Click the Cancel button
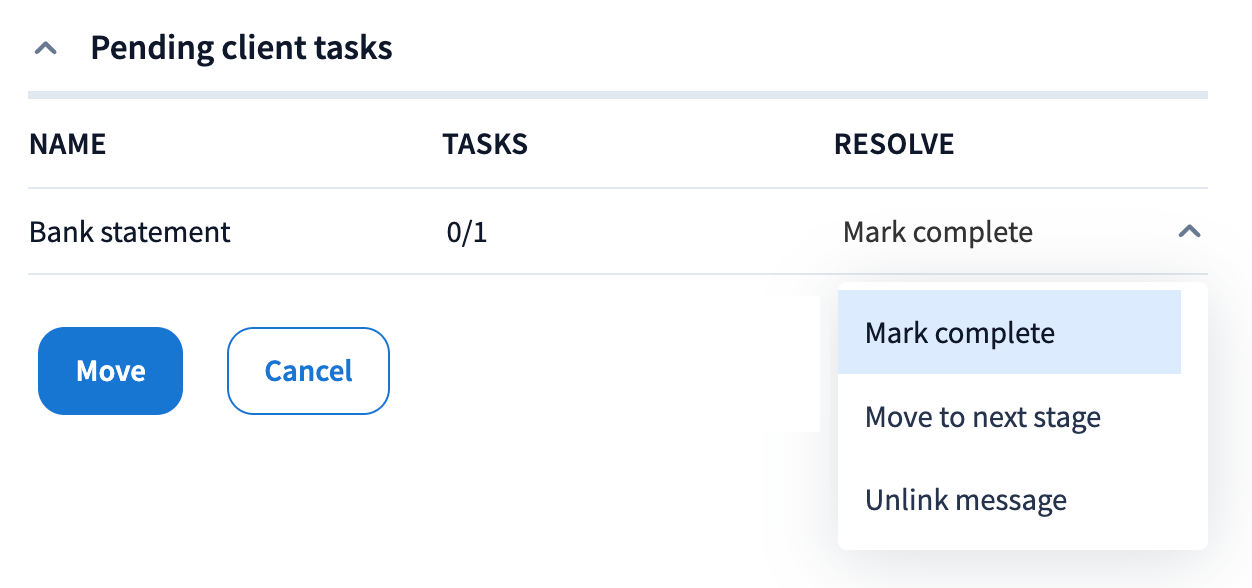 (308, 371)
